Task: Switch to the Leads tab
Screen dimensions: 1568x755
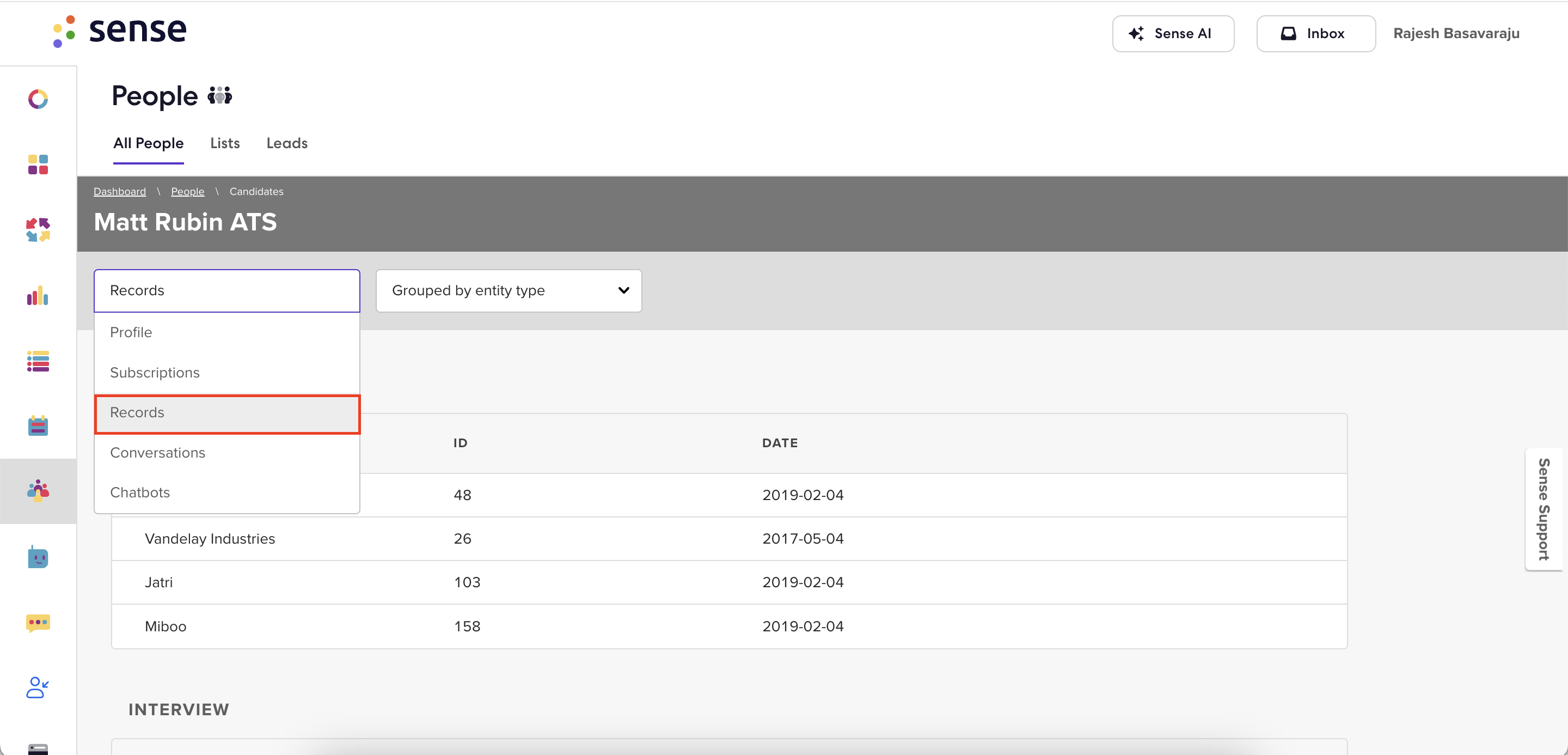Action: coord(287,143)
